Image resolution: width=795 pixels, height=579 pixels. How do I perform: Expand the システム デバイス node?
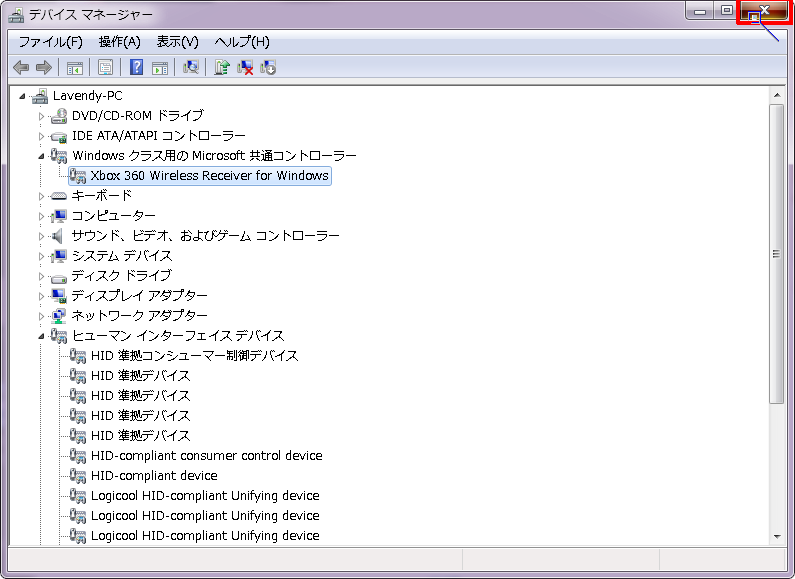coord(41,256)
